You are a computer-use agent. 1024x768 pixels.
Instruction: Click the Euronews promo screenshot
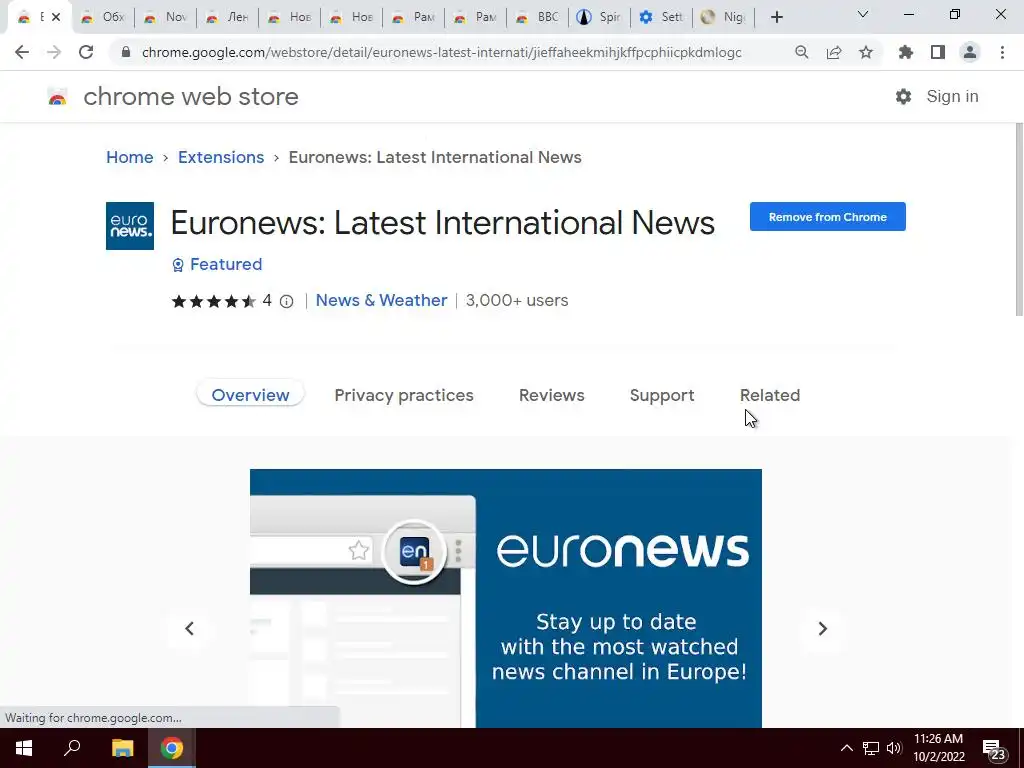coord(505,598)
